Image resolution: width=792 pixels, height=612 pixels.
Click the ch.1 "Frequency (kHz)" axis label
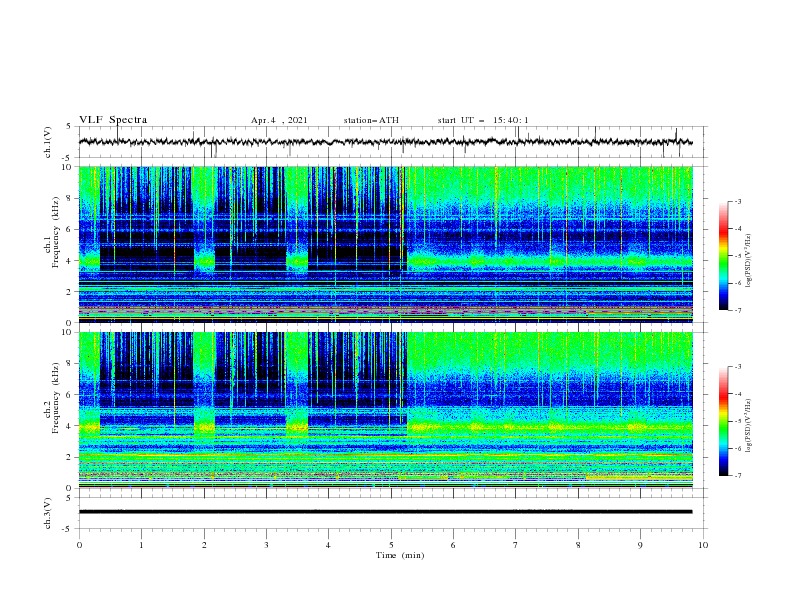(x=55, y=231)
